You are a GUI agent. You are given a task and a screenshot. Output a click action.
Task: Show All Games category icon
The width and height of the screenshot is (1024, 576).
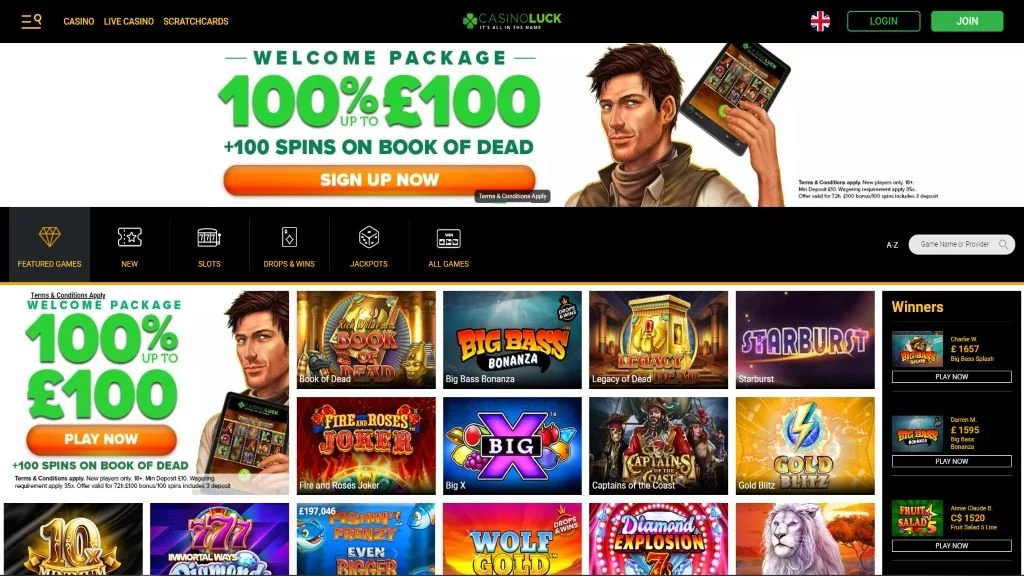click(x=449, y=238)
